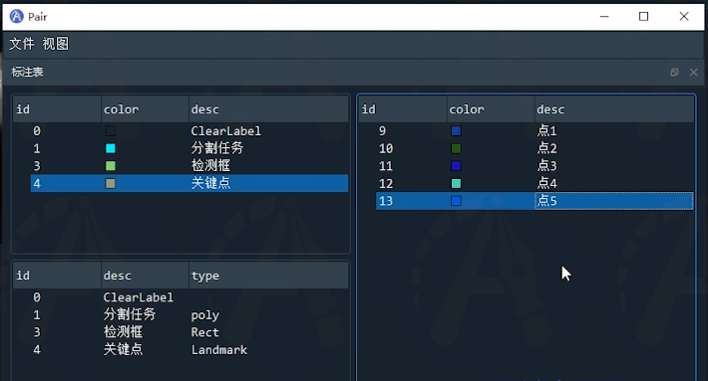Image resolution: width=708 pixels, height=381 pixels.
Task: Float the 标注表 dock panel
Action: tap(674, 72)
